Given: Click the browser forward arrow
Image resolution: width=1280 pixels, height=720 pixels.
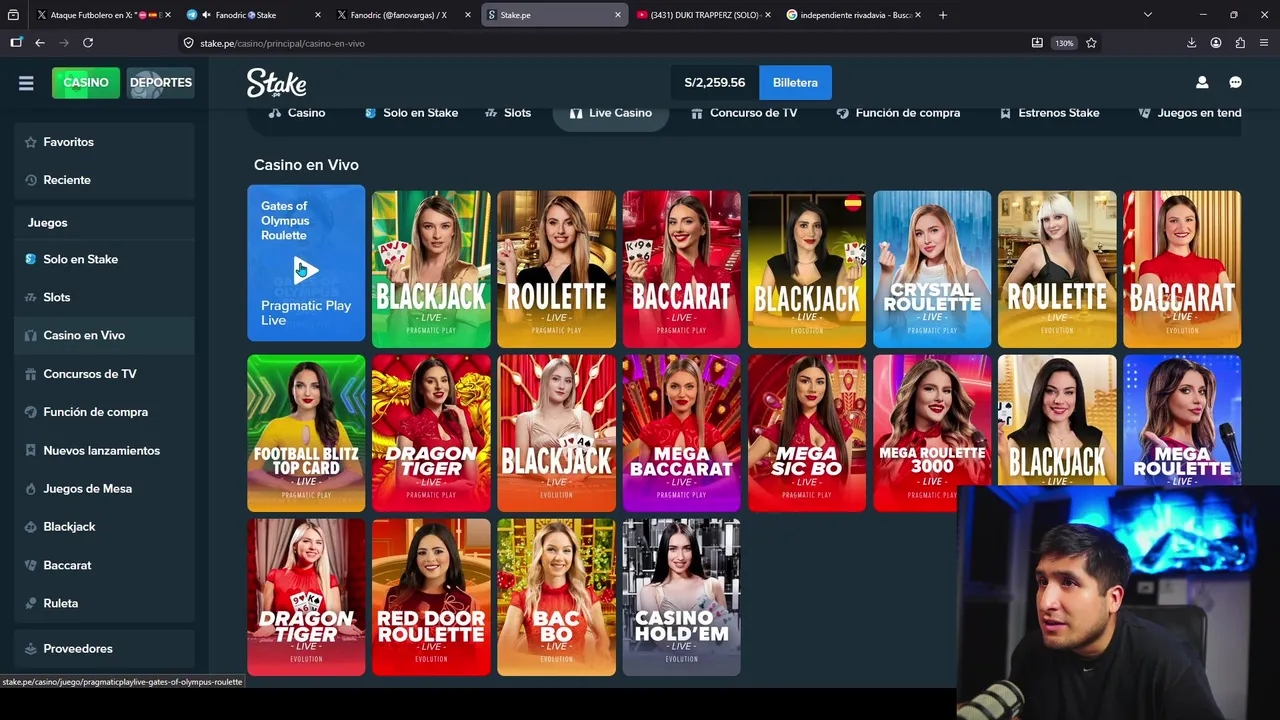Looking at the screenshot, I should click(x=64, y=43).
